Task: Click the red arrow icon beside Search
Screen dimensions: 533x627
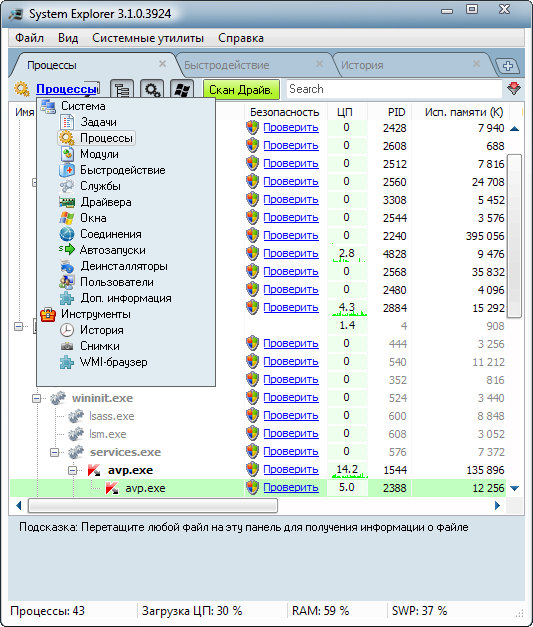Action: [x=514, y=88]
